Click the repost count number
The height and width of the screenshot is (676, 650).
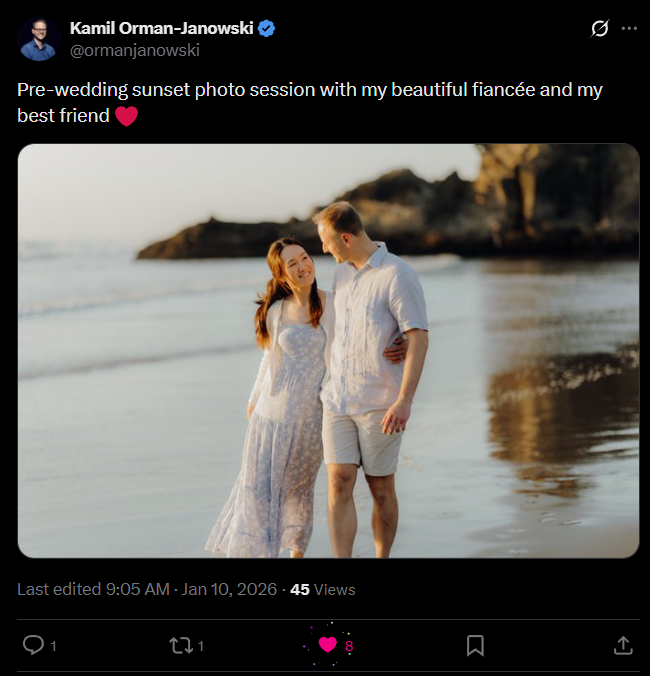(201, 646)
